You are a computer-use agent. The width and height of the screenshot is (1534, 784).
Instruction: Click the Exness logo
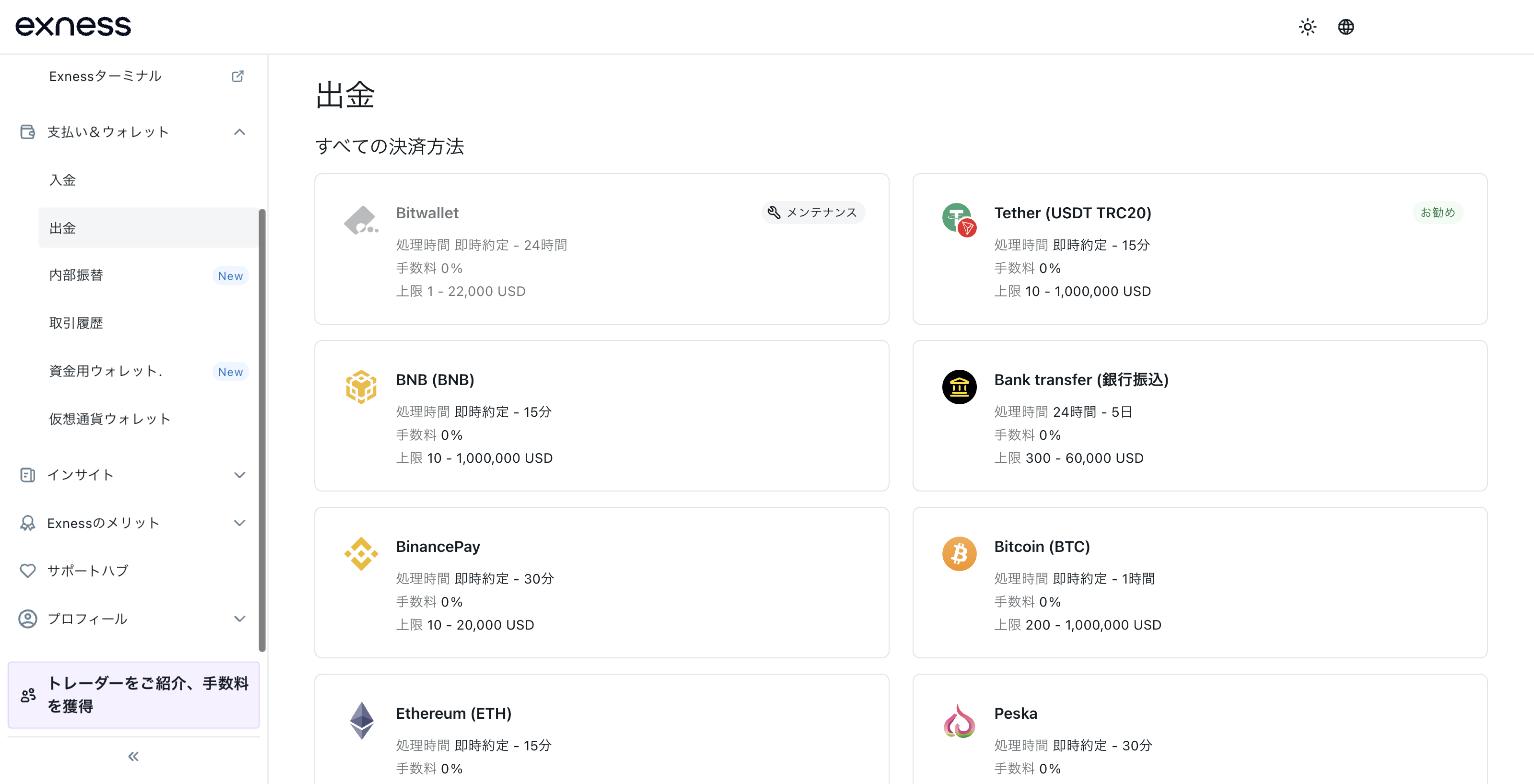pos(73,26)
